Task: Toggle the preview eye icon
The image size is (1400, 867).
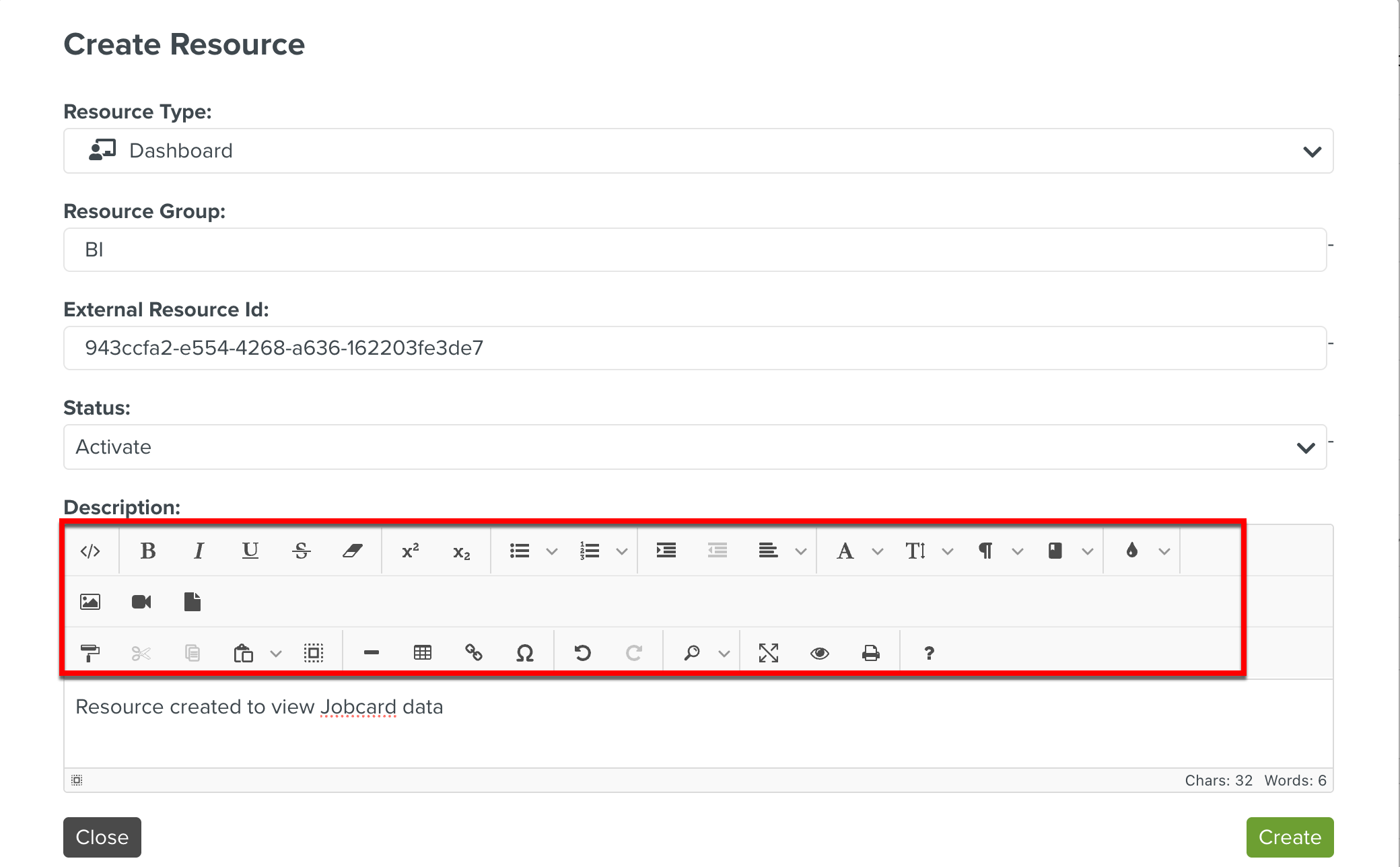Action: (x=820, y=653)
